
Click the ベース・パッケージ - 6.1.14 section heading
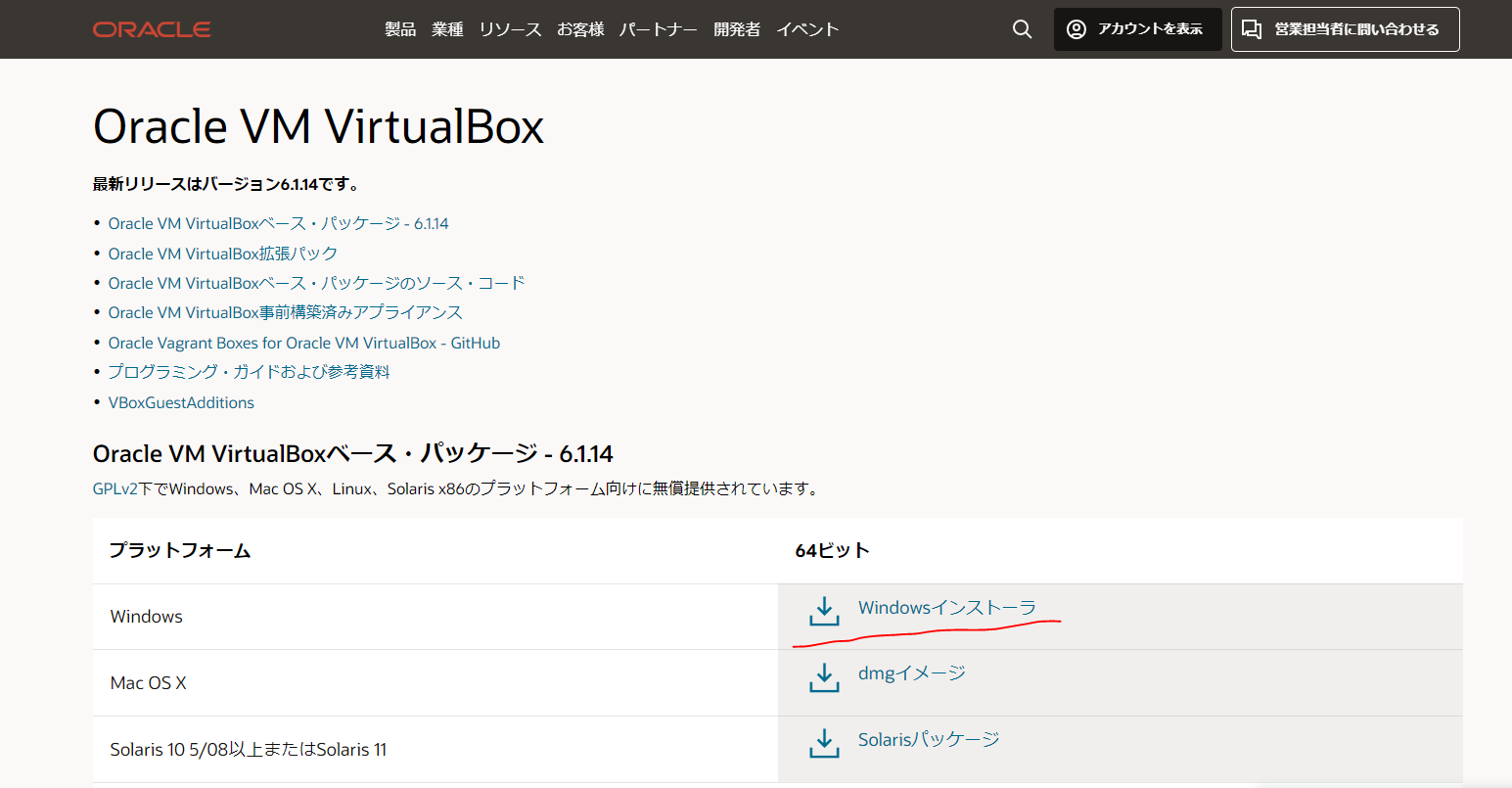pyautogui.click(x=353, y=454)
